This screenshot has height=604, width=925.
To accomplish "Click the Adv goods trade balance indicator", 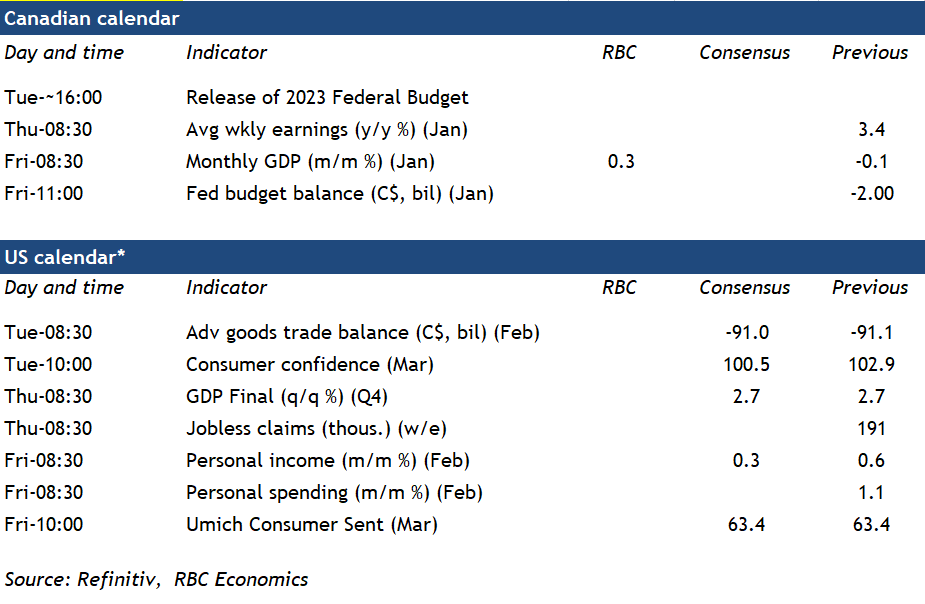I will (x=363, y=333).
